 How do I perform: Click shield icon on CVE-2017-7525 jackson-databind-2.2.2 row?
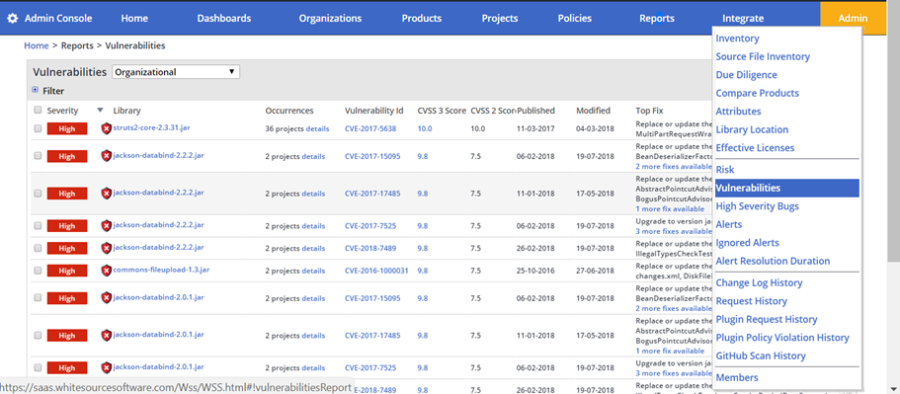coord(106,226)
